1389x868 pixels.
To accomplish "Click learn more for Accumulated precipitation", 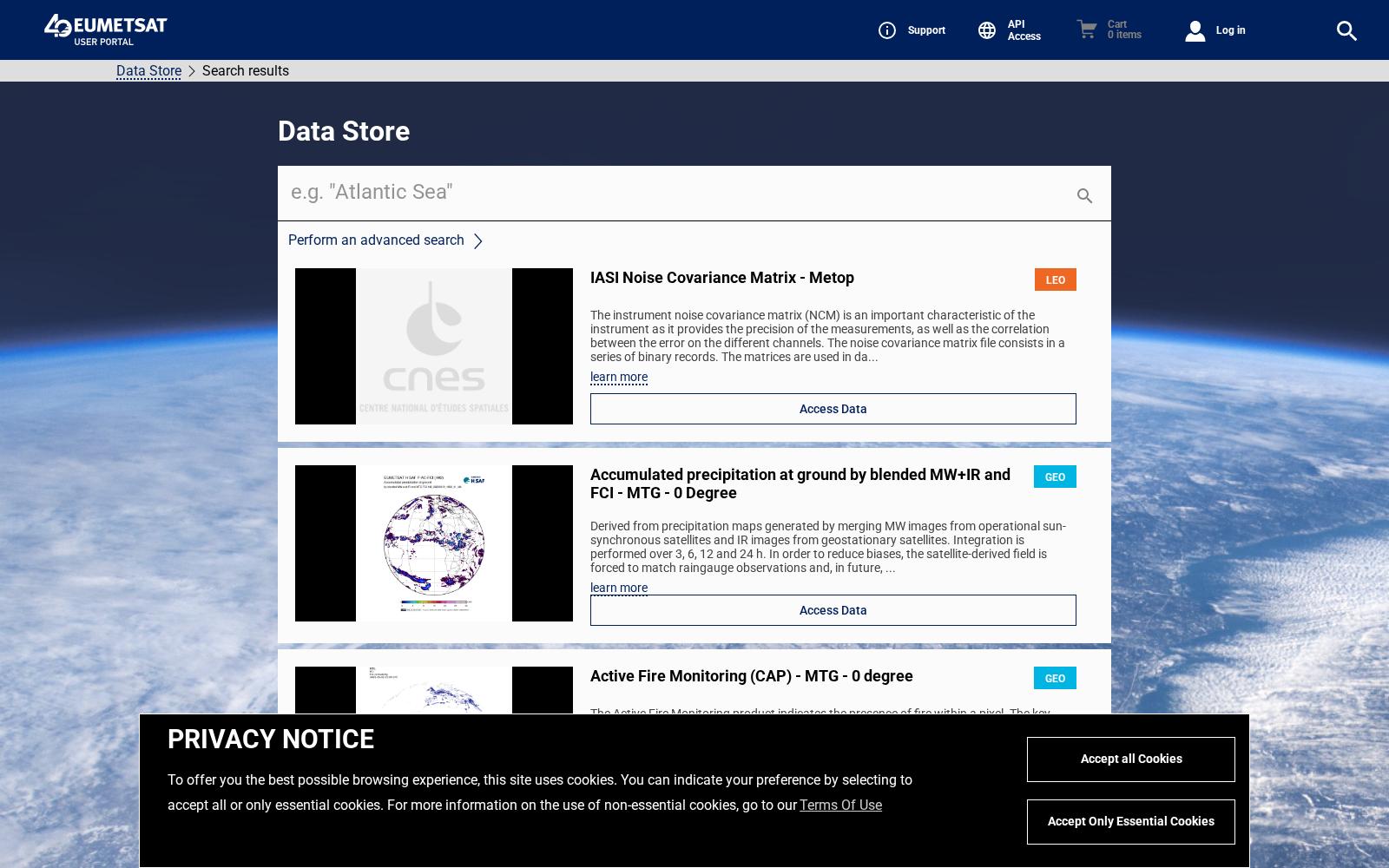I will pyautogui.click(x=619, y=588).
